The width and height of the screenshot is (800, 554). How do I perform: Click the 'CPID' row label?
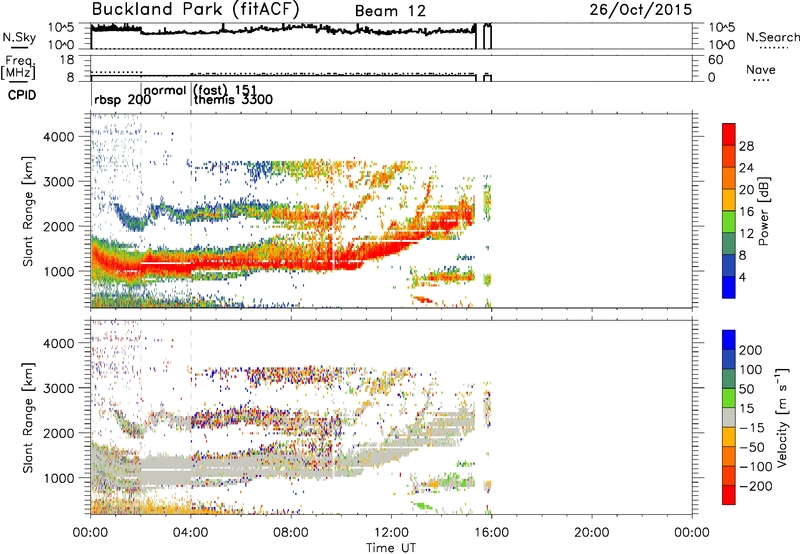point(22,95)
